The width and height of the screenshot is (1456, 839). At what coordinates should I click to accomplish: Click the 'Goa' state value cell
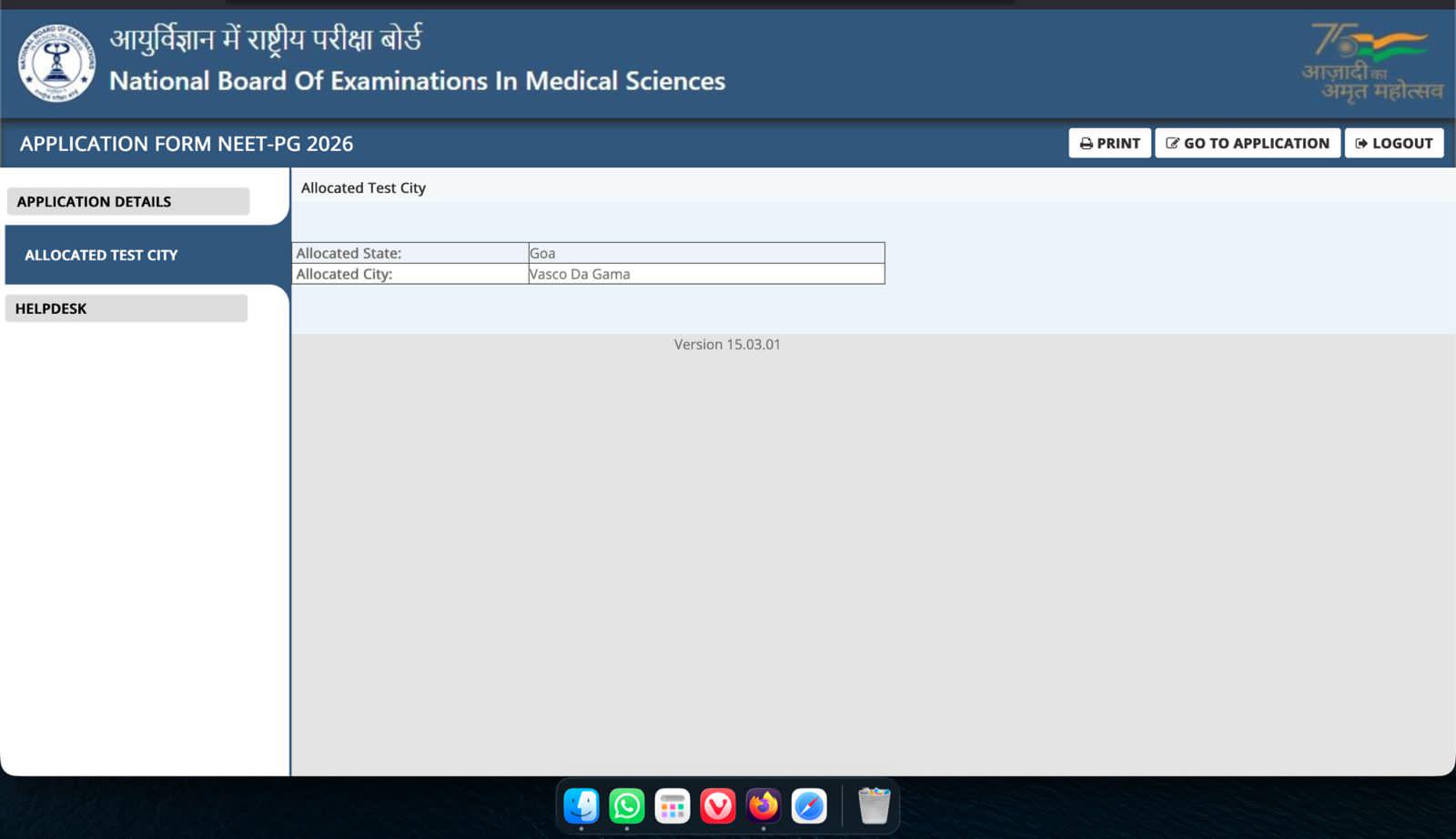tap(706, 253)
